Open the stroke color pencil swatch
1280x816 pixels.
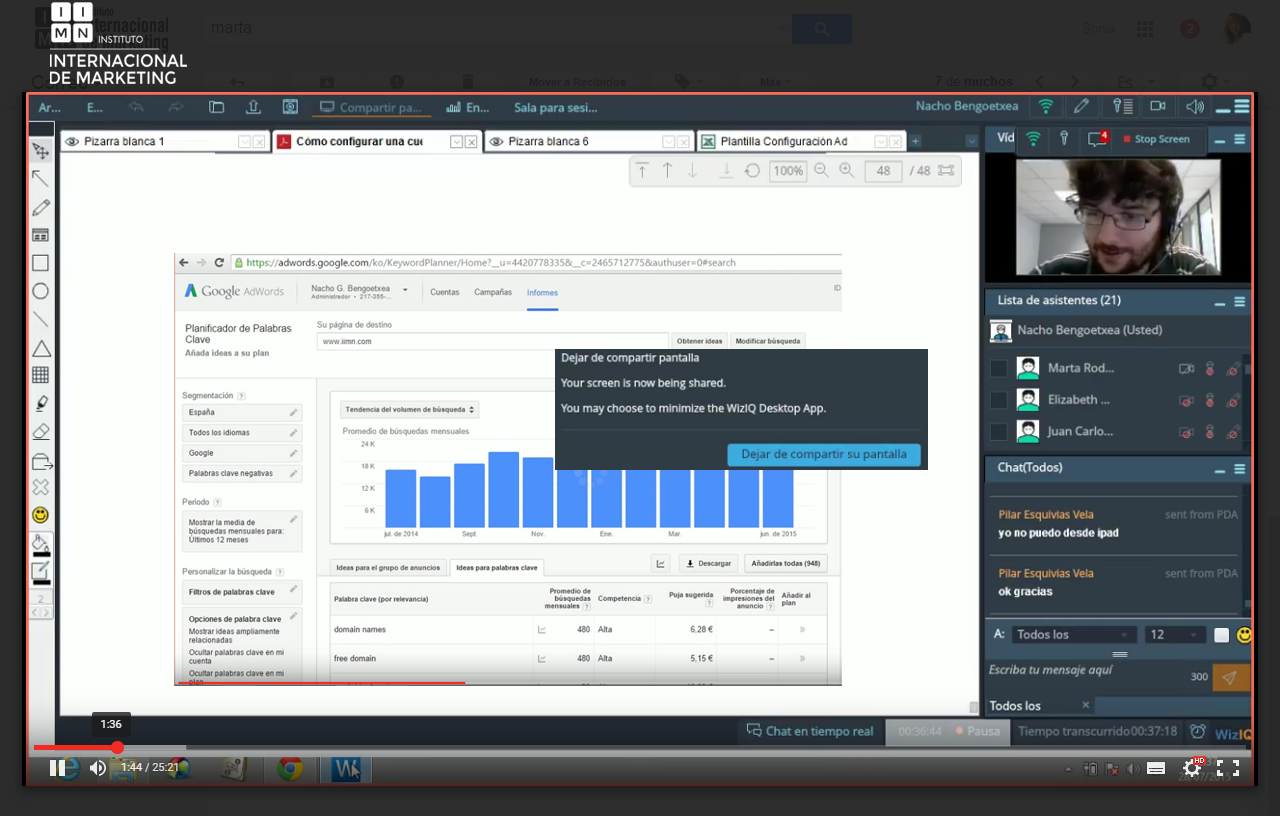[x=41, y=573]
